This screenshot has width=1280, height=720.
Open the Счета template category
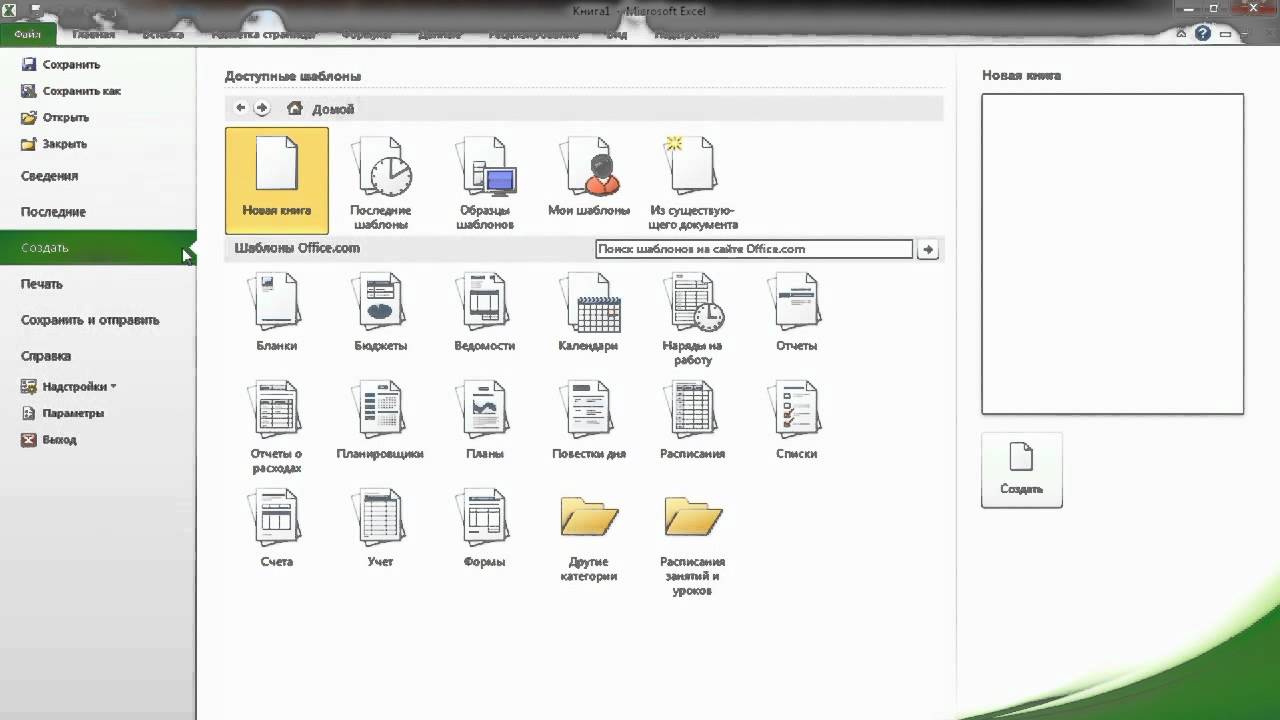click(277, 528)
